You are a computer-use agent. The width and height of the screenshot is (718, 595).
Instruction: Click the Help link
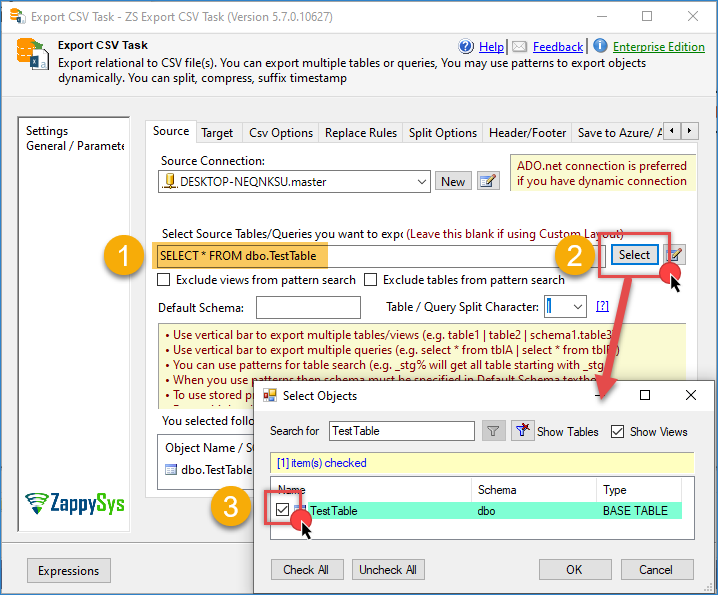click(491, 47)
